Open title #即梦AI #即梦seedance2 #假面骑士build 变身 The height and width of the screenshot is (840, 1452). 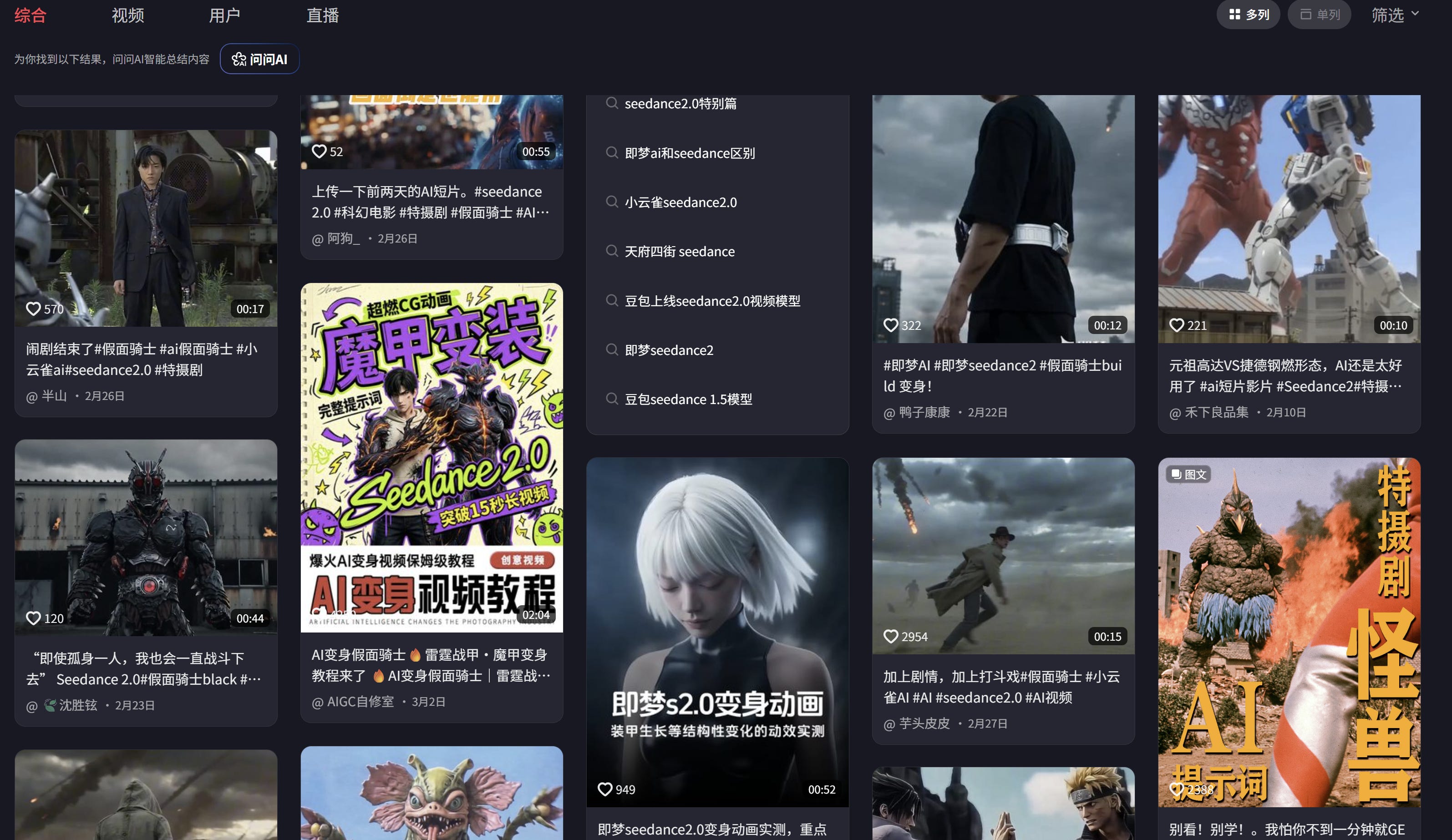[1003, 375]
